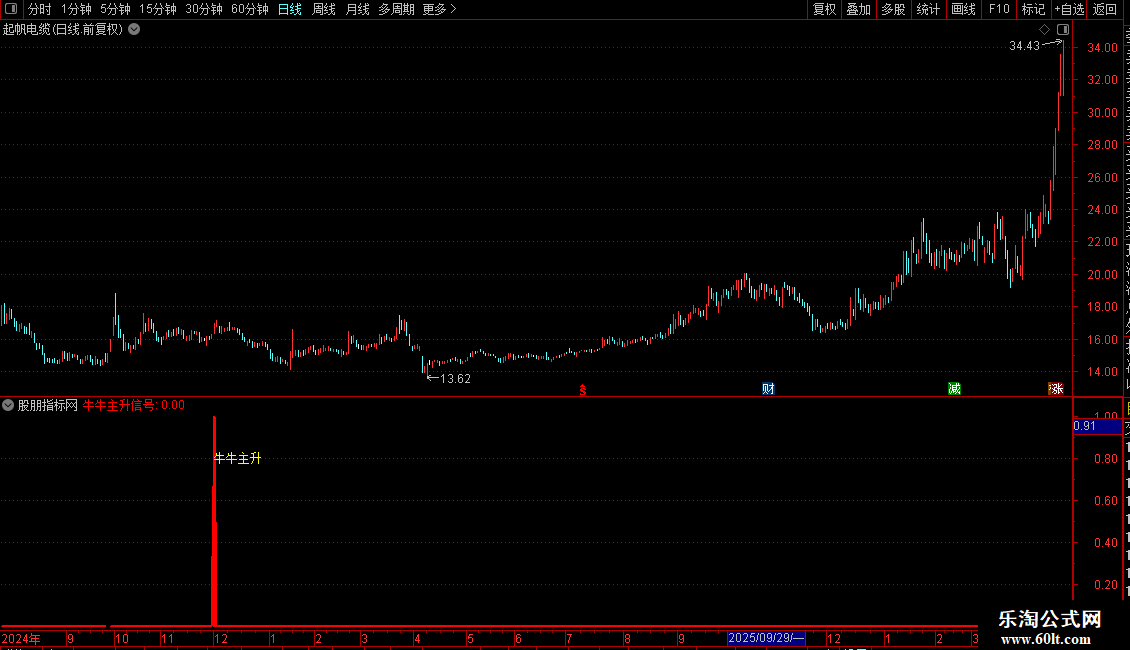Click the 起帆电缆(日线.前复权) chart title
This screenshot has height=650, width=1130.
63,30
